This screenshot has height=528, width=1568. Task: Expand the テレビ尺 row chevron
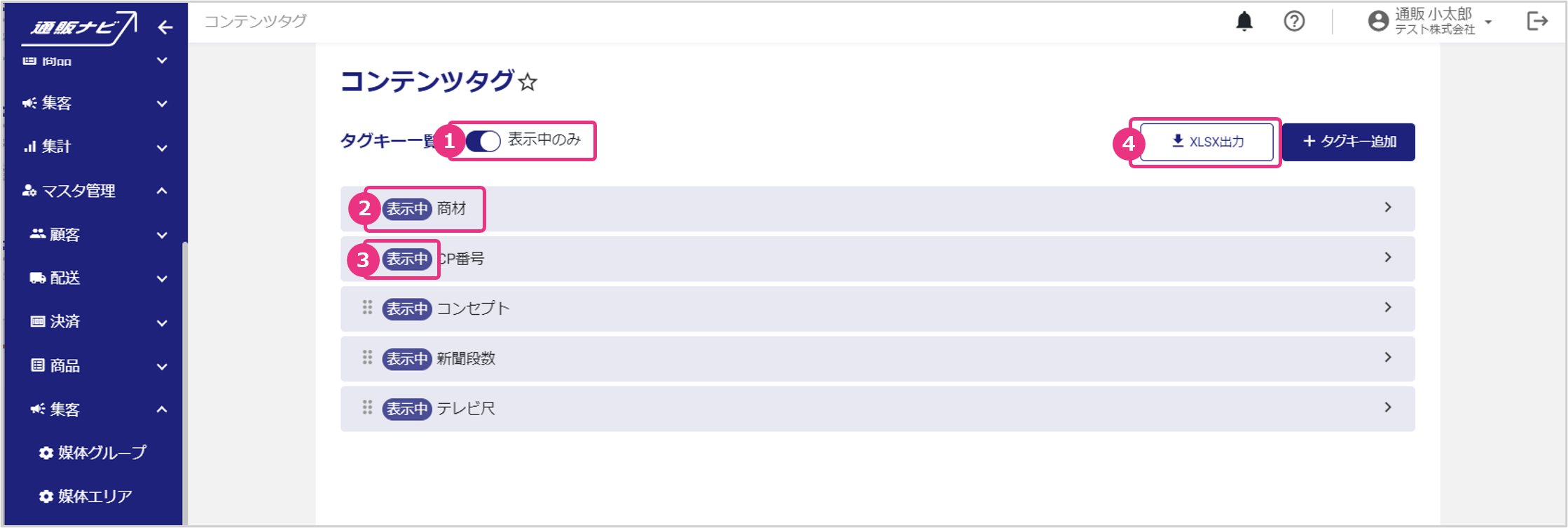tap(1387, 407)
